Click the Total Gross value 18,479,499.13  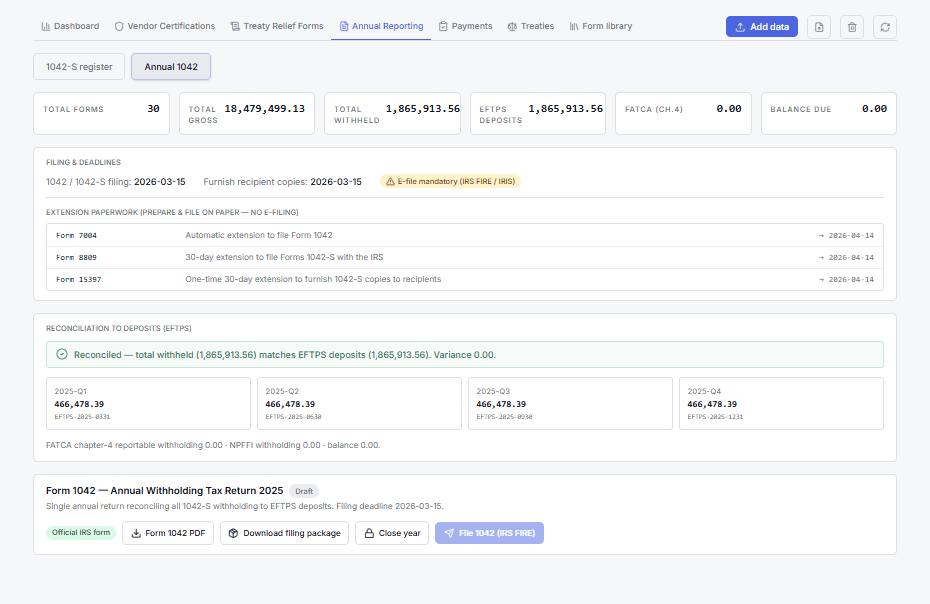(265, 109)
